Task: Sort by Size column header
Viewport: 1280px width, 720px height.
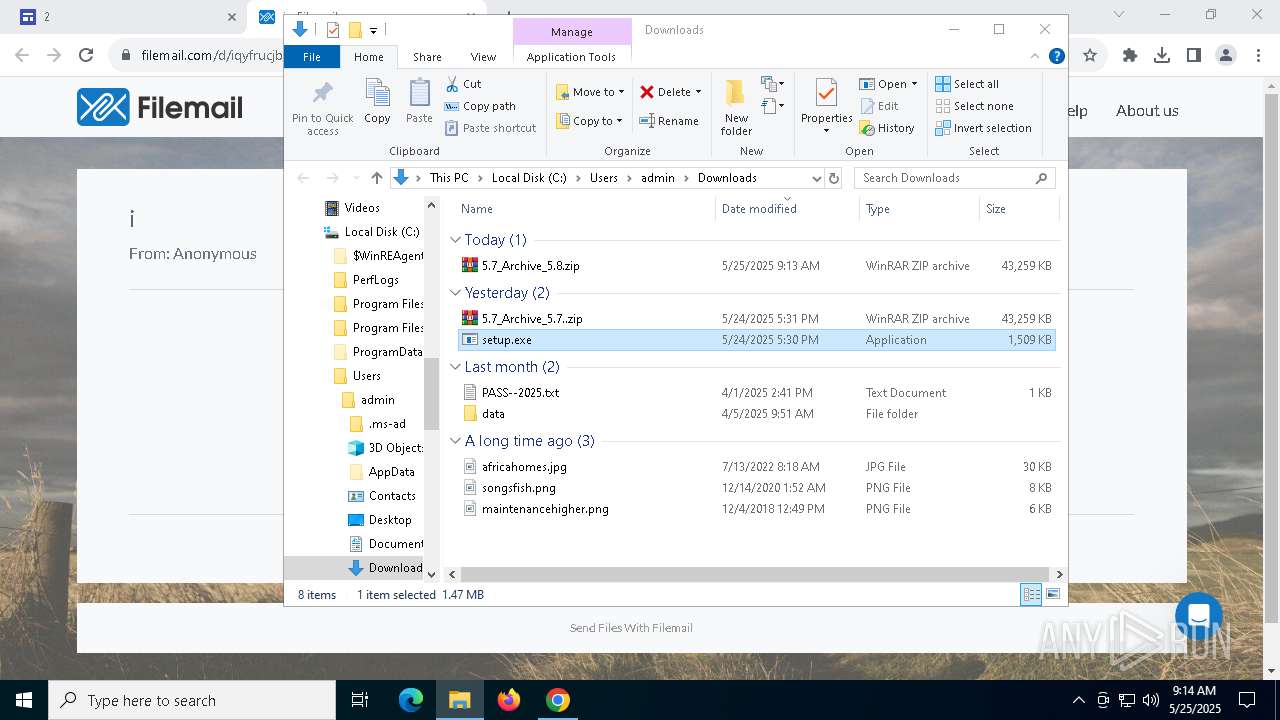Action: pyautogui.click(x=1019, y=209)
